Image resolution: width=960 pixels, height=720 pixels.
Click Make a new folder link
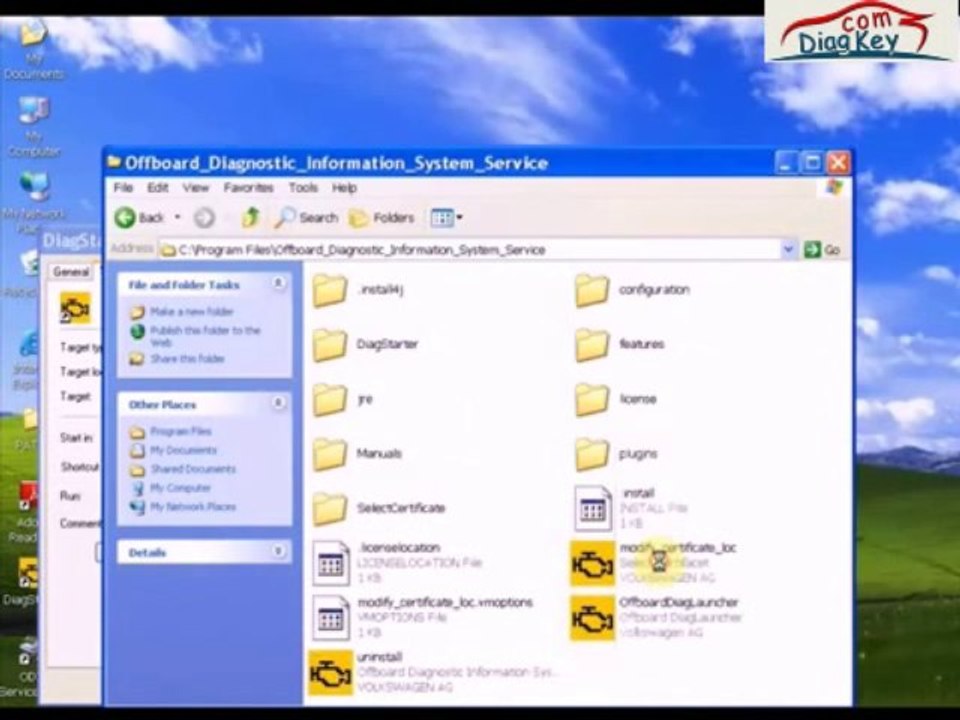point(192,312)
